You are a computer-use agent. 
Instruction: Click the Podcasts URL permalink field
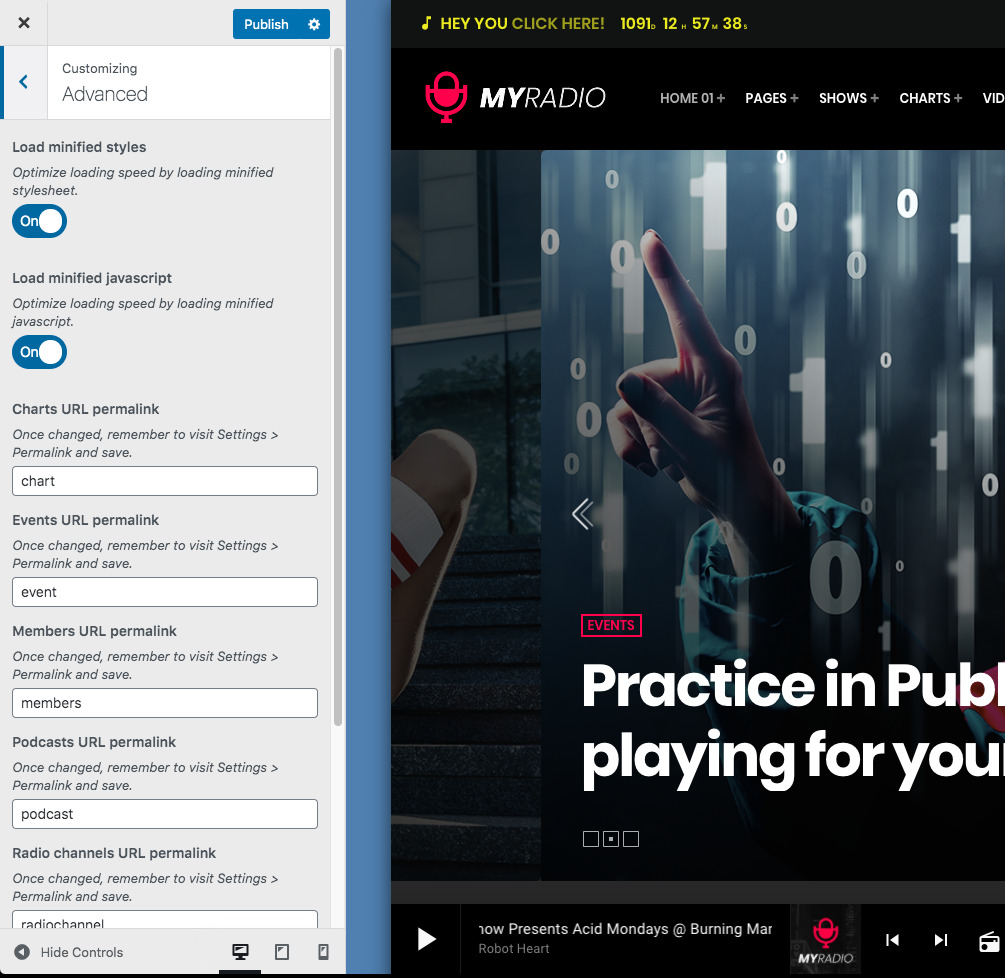[165, 813]
